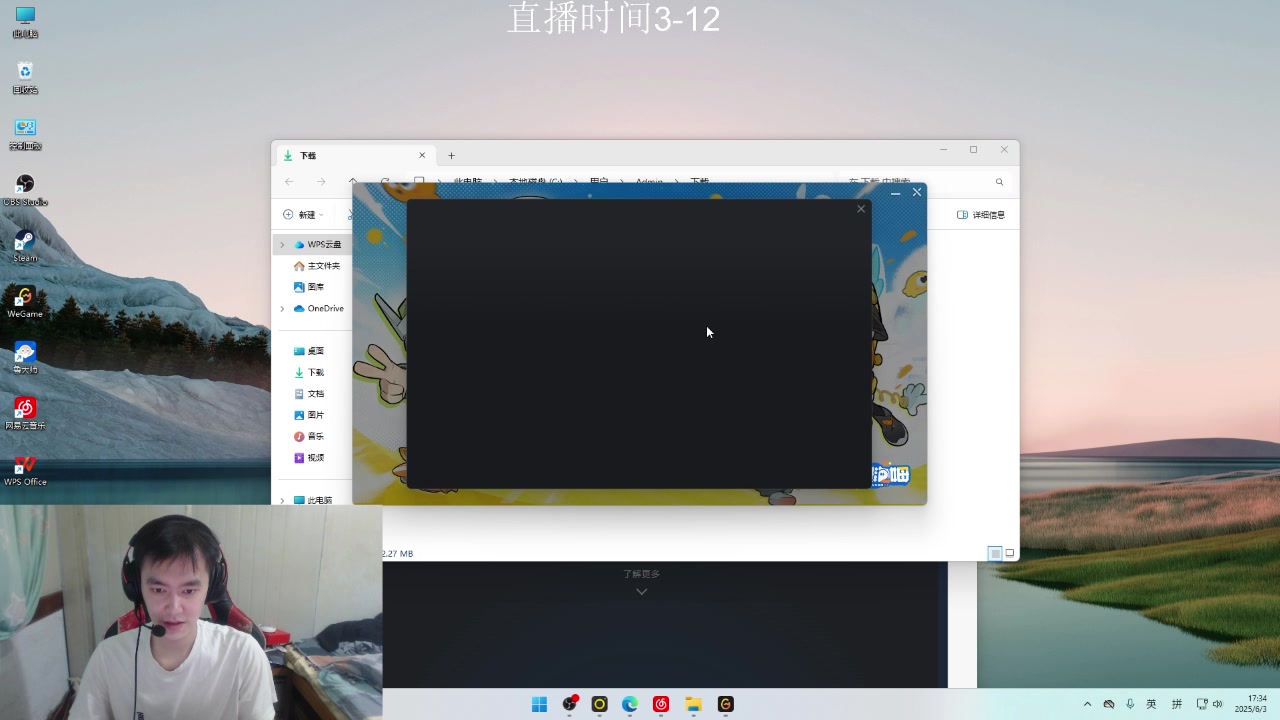Open the 新建 dropdown in Explorer

click(x=303, y=215)
